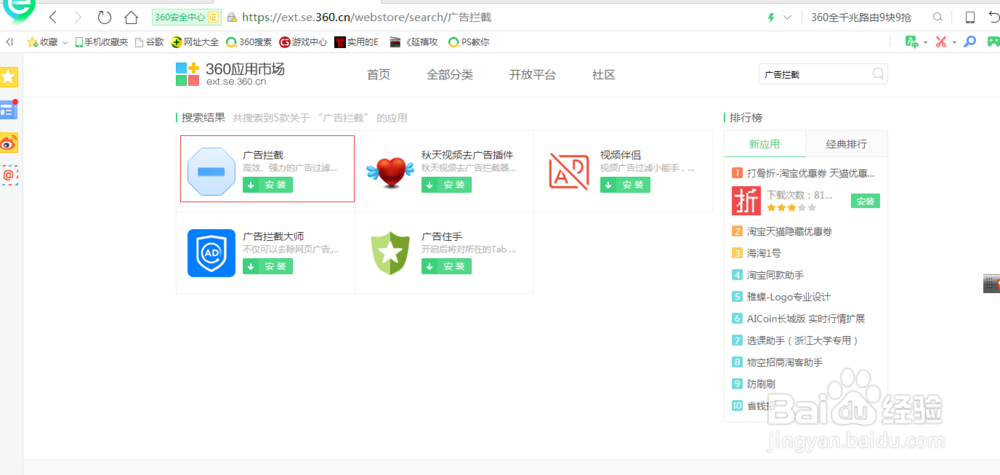This screenshot has width=1000, height=475.
Task: Click the address bar URL
Action: tap(367, 17)
